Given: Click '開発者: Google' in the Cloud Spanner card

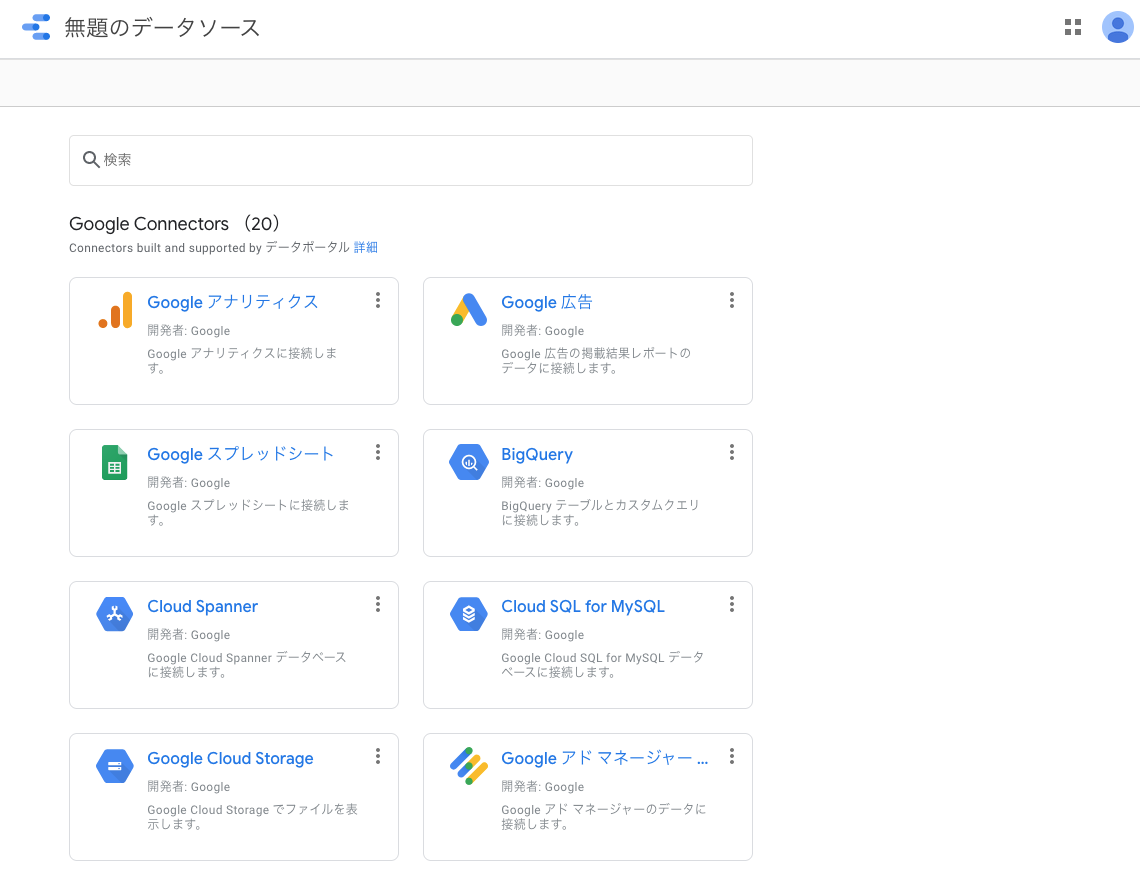Looking at the screenshot, I should pos(188,635).
